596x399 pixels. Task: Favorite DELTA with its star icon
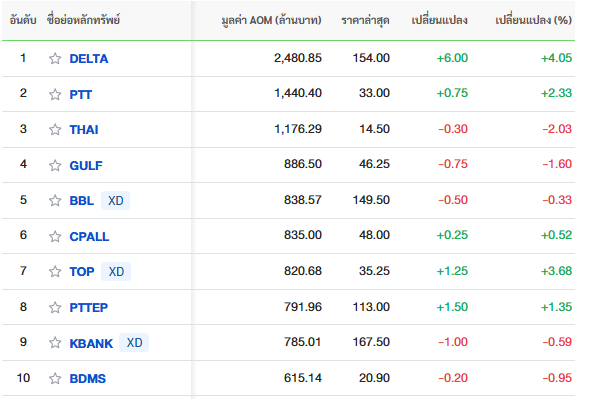coord(55,59)
